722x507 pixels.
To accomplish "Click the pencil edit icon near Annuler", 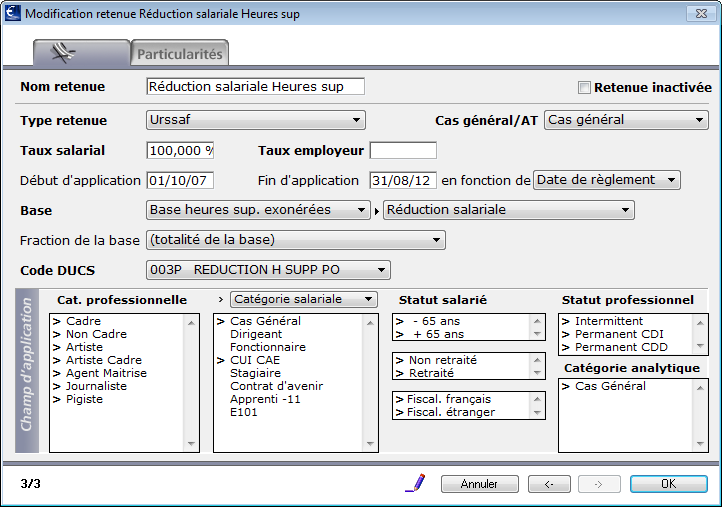I will click(416, 483).
